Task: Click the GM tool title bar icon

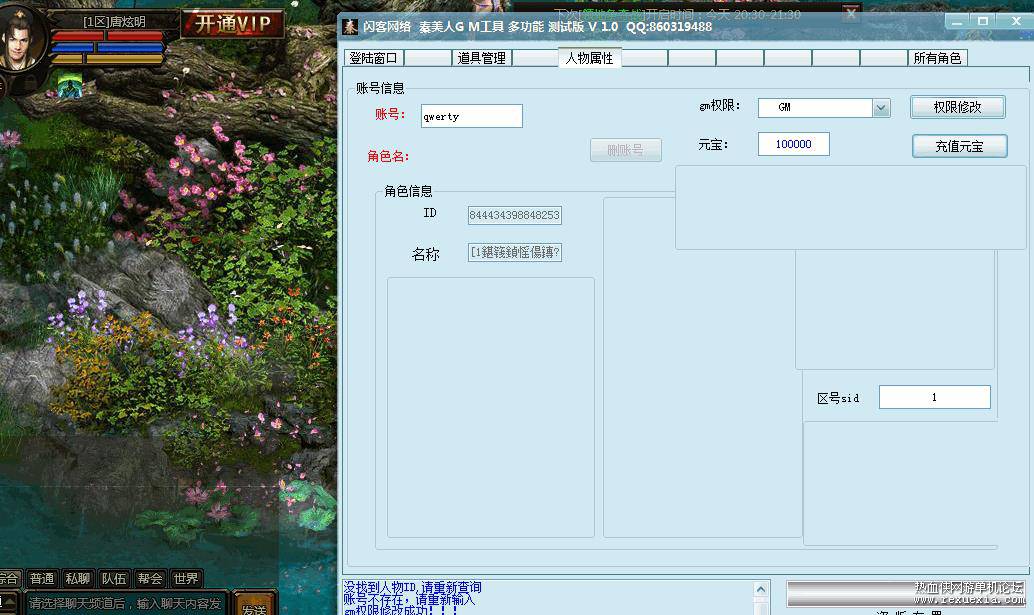Action: 351,26
